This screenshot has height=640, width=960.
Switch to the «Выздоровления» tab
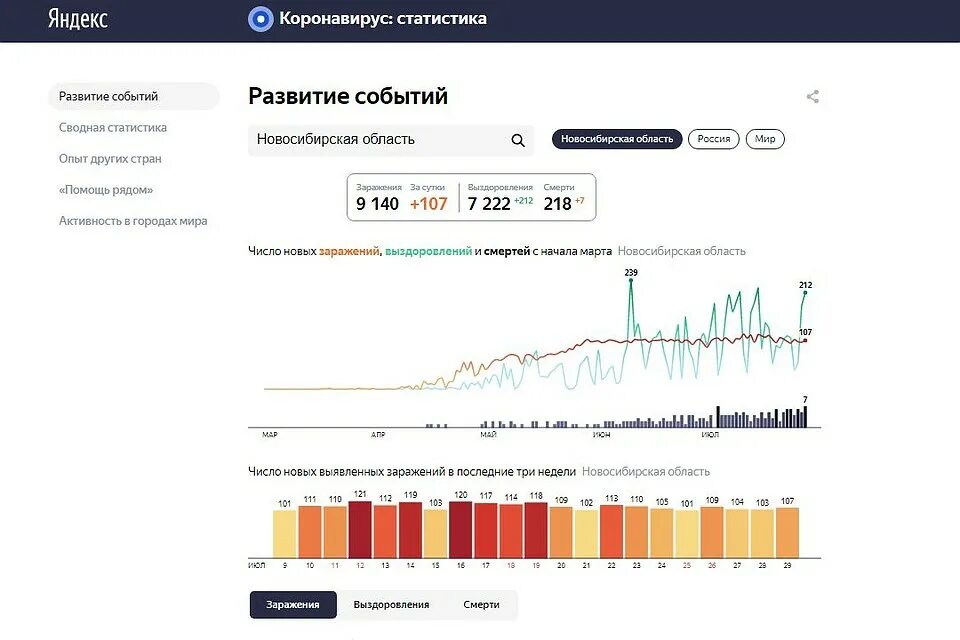390,604
